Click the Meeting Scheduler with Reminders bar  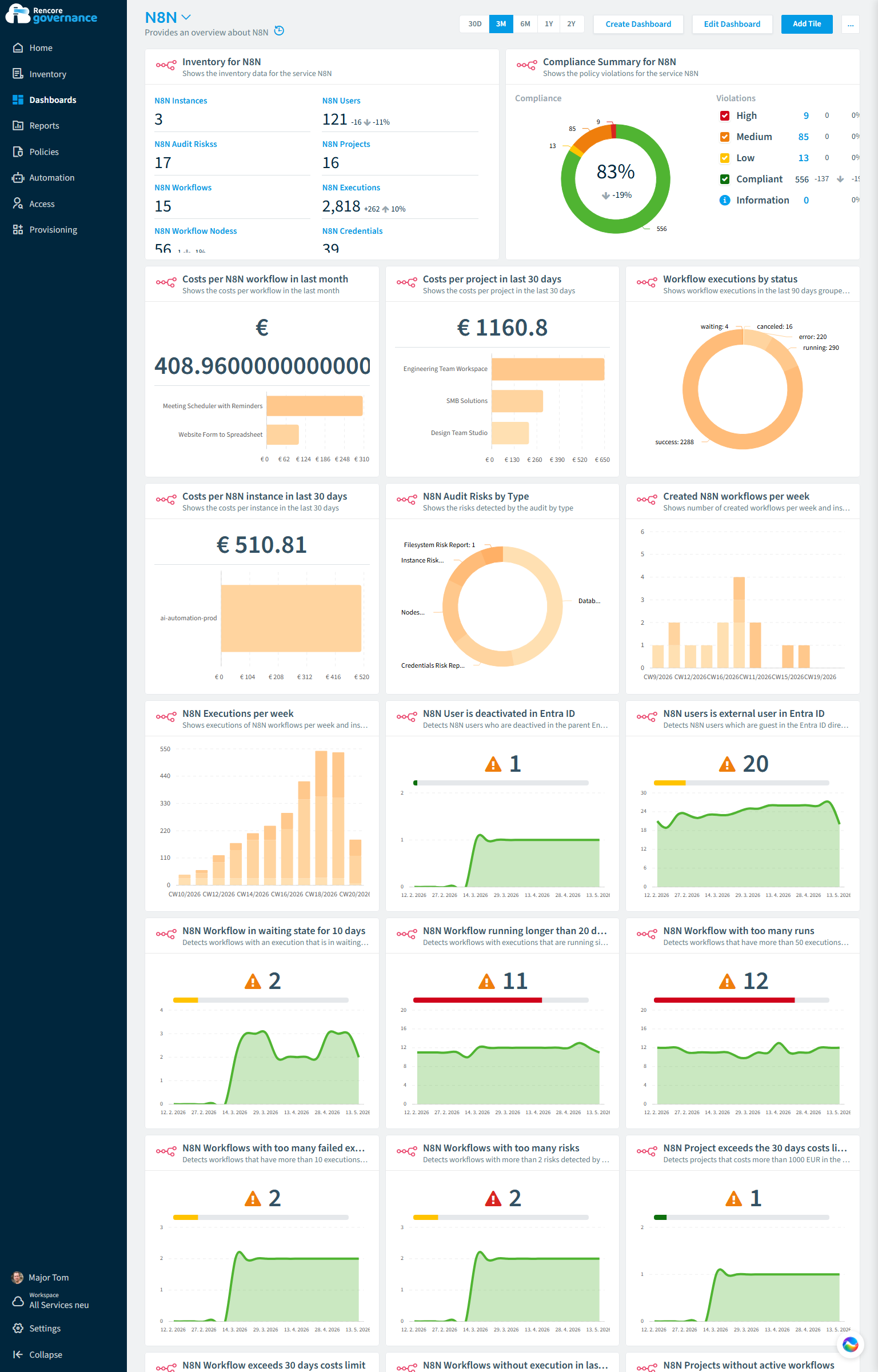[314, 406]
